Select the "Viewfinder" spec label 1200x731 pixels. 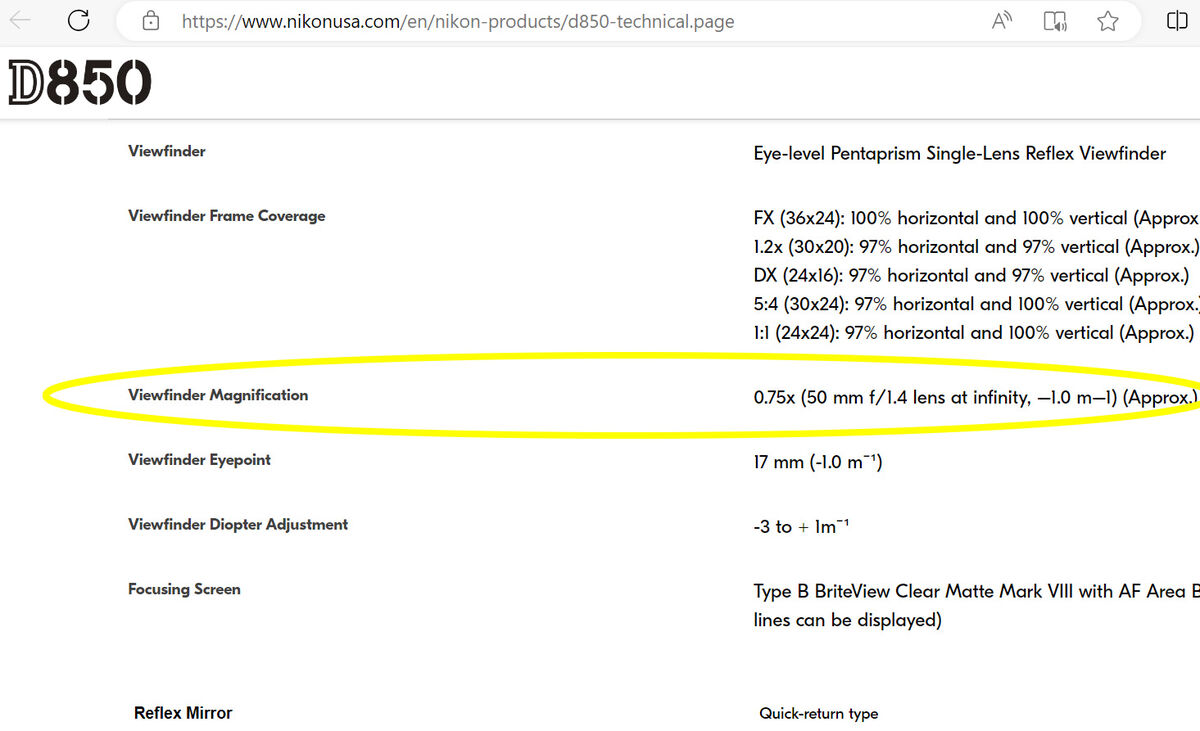tap(167, 151)
